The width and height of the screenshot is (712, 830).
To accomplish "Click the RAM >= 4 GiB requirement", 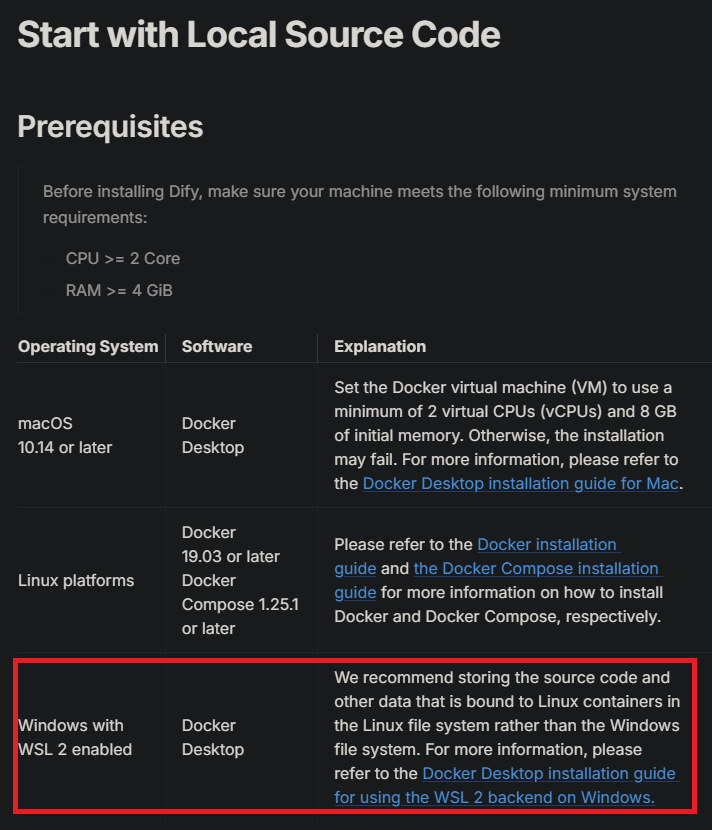I will 119,291.
